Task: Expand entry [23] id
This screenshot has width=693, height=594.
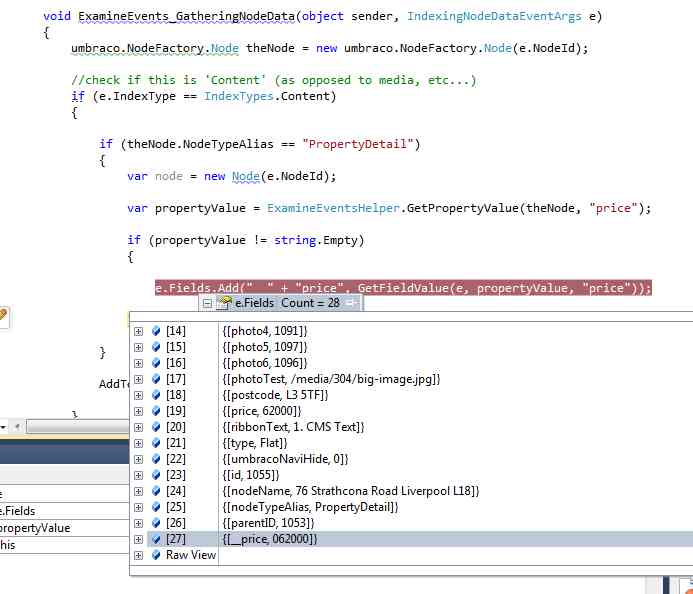Action: 138,476
